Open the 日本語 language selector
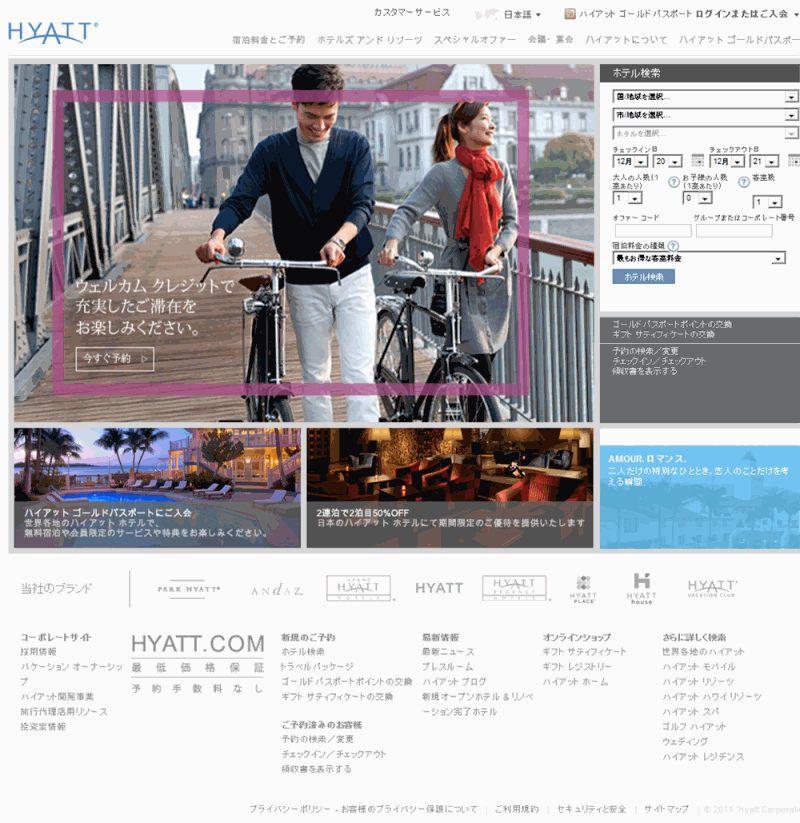Screen dimensions: 800x823 pos(521,14)
